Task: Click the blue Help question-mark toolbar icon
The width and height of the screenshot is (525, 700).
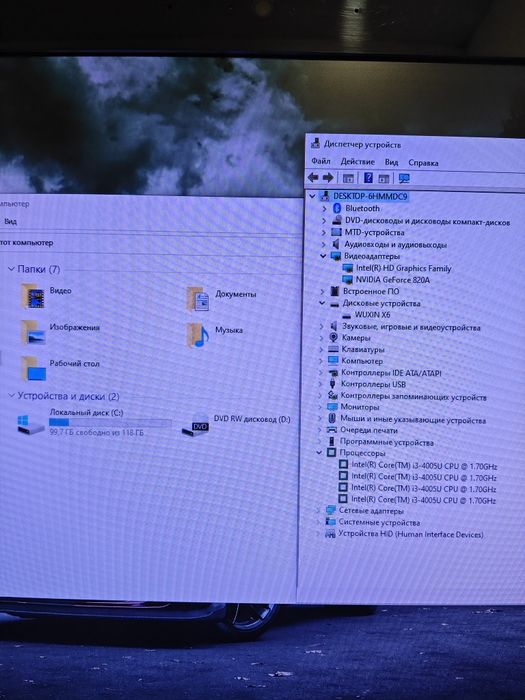Action: coord(368,178)
